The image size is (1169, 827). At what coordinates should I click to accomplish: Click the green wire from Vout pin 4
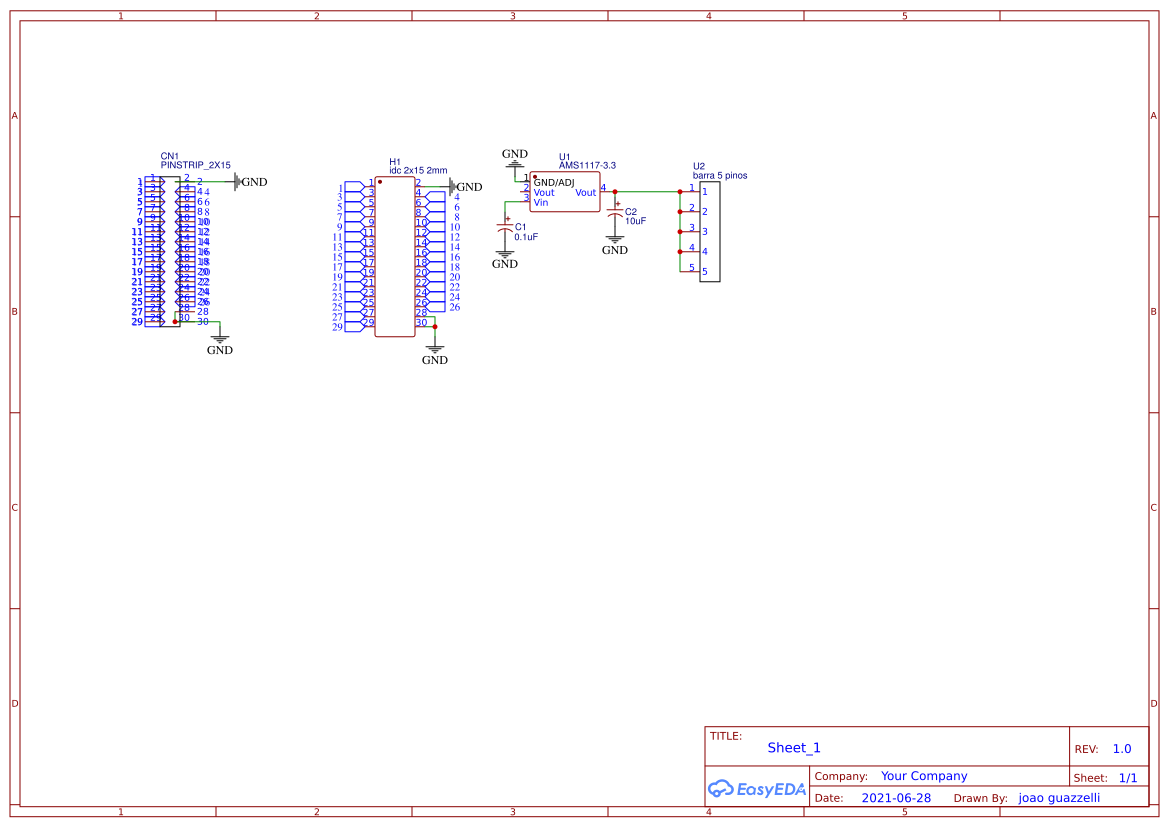coord(647,192)
